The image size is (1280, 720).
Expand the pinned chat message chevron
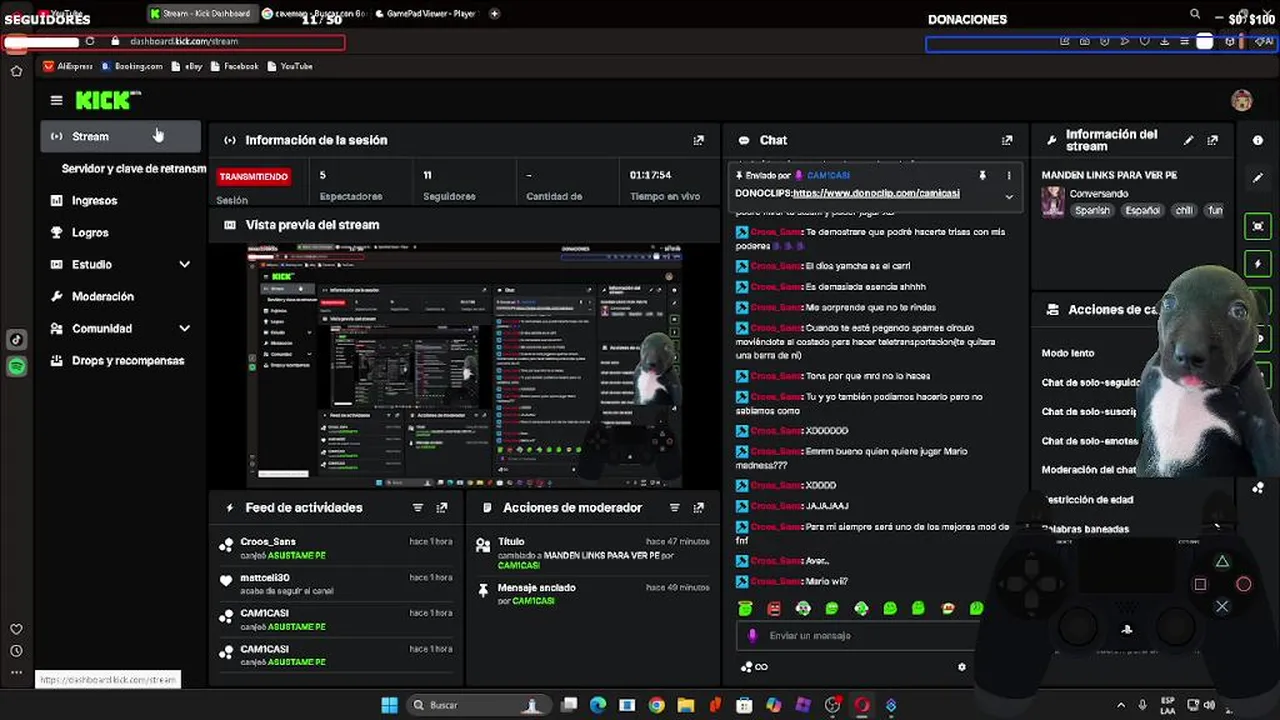pyautogui.click(x=1008, y=197)
